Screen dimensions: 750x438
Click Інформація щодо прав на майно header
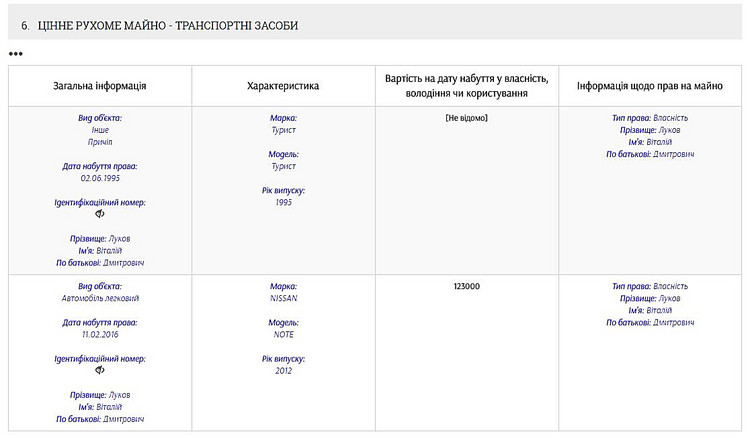tap(650, 86)
